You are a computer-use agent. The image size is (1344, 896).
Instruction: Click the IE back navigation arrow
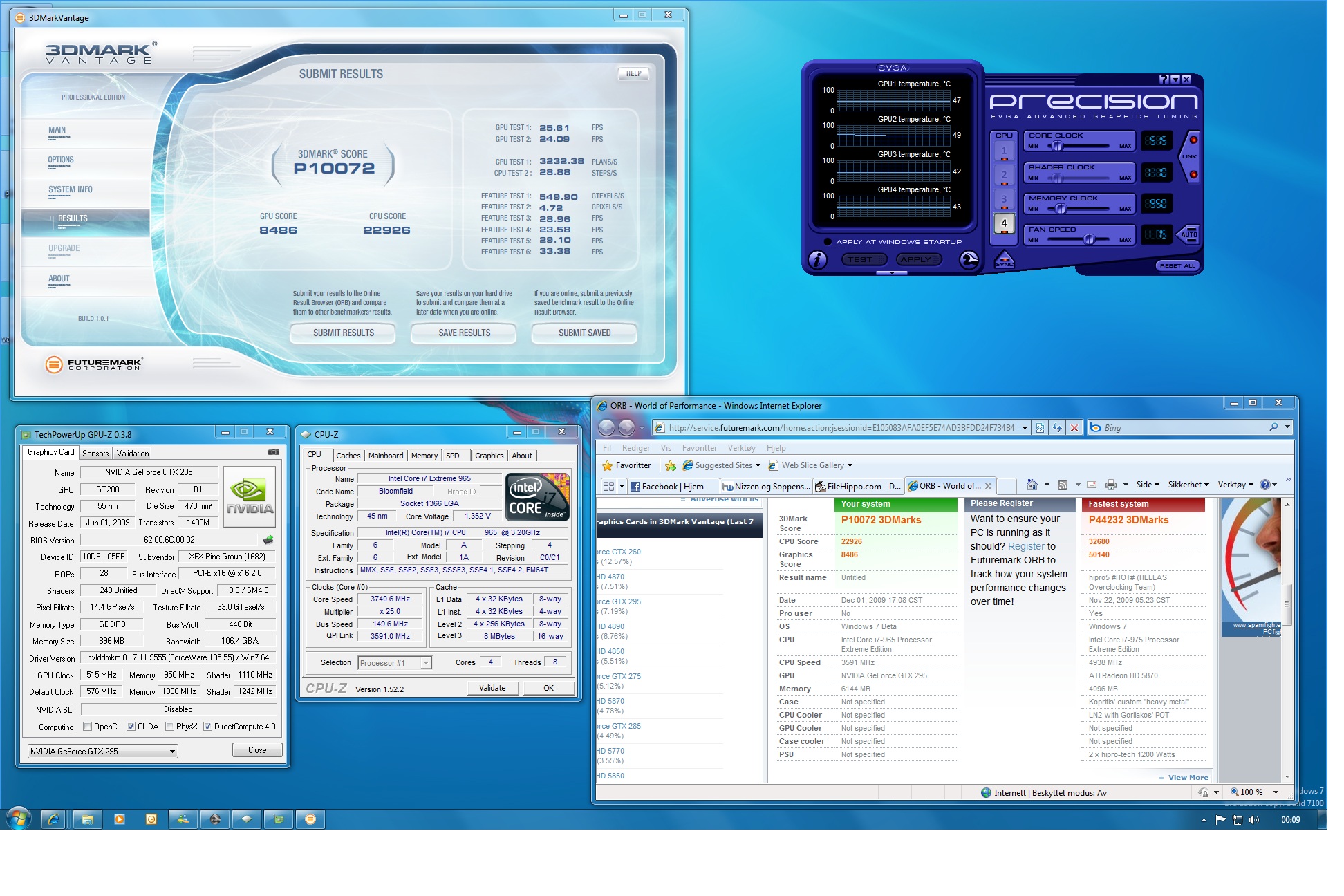tap(606, 428)
